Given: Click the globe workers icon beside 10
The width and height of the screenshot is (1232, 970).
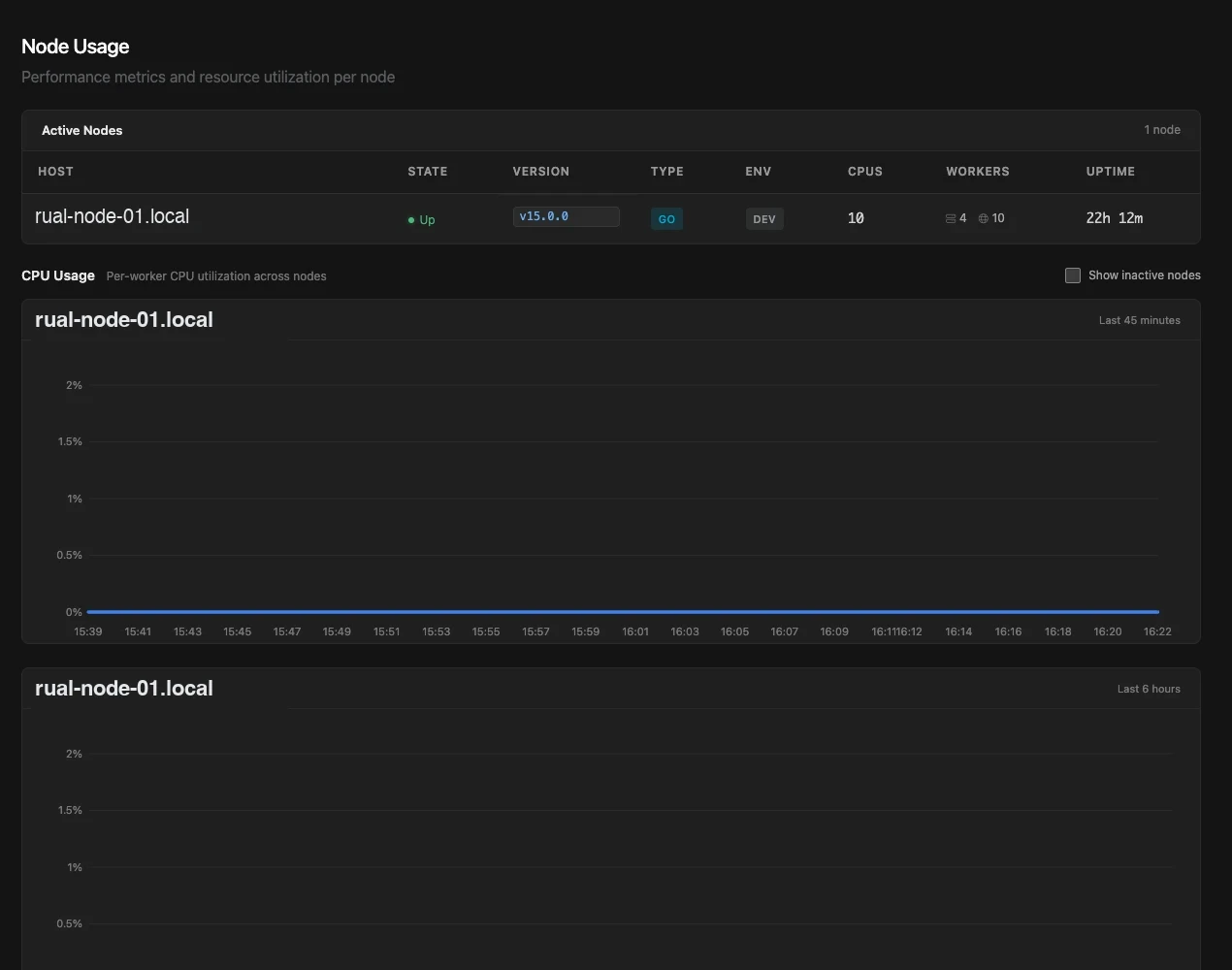Looking at the screenshot, I should coord(984,218).
